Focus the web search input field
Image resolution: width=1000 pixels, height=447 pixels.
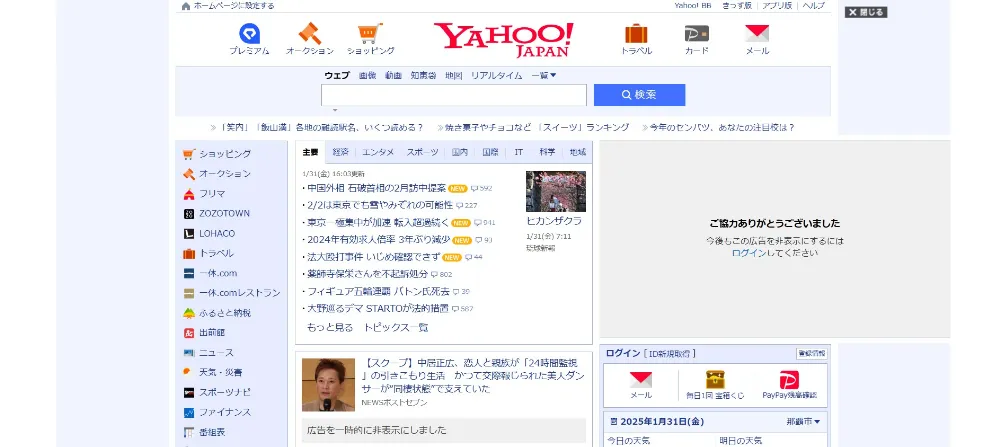[x=453, y=95]
